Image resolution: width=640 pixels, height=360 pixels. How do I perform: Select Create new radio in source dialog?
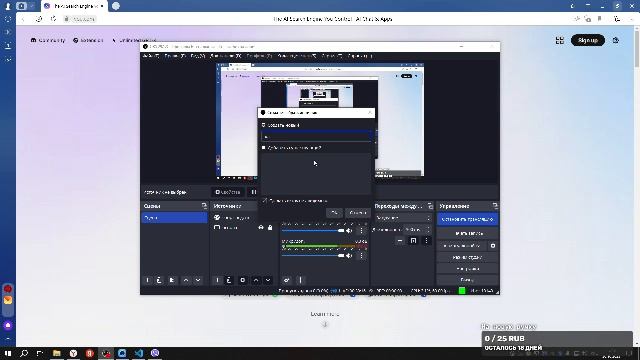[264, 125]
